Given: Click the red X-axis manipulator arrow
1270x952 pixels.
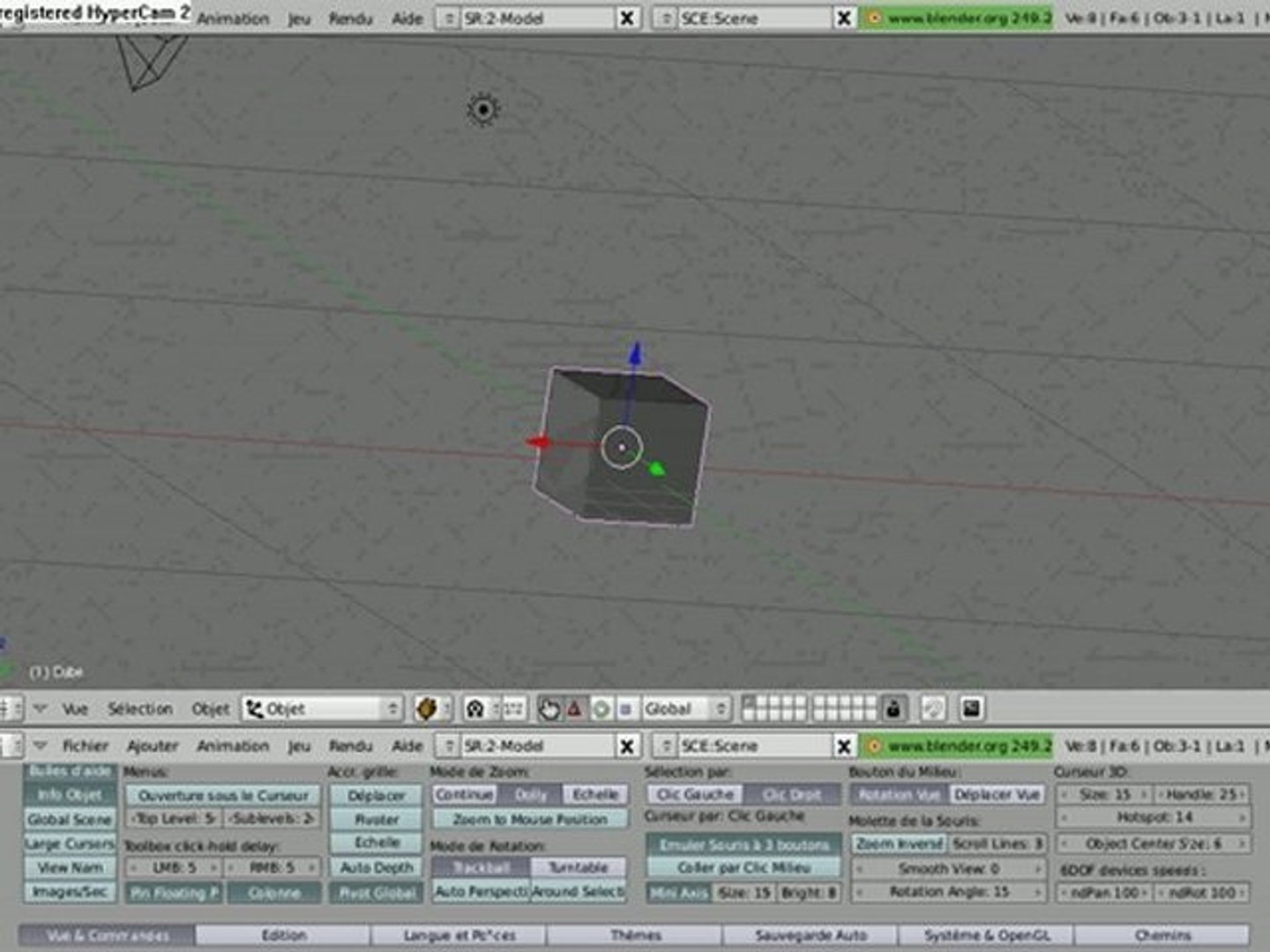Looking at the screenshot, I should (538, 442).
